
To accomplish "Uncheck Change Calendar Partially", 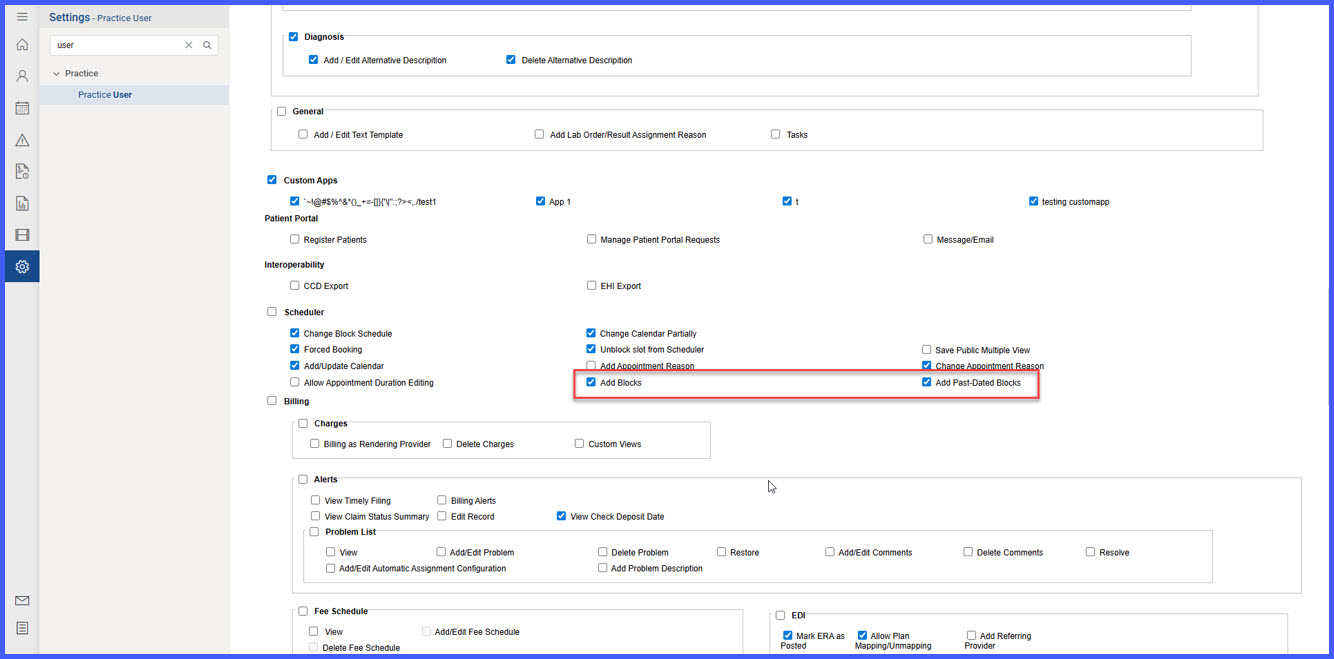I will coord(591,333).
